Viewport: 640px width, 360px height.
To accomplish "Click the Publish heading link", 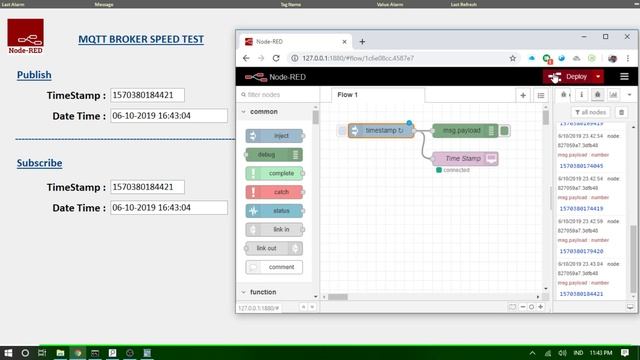I will 34,75.
